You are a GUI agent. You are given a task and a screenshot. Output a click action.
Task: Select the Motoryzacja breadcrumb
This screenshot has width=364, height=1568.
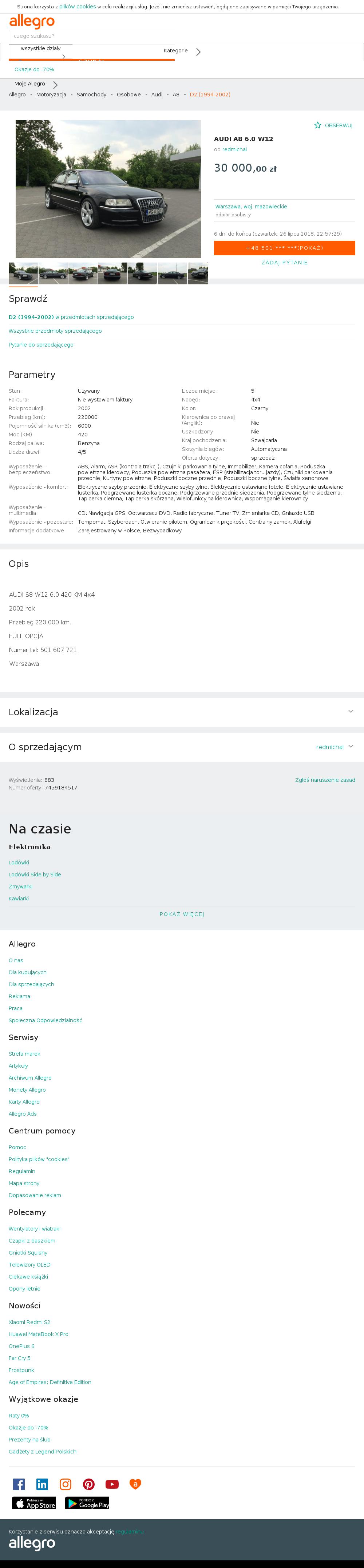coord(51,94)
